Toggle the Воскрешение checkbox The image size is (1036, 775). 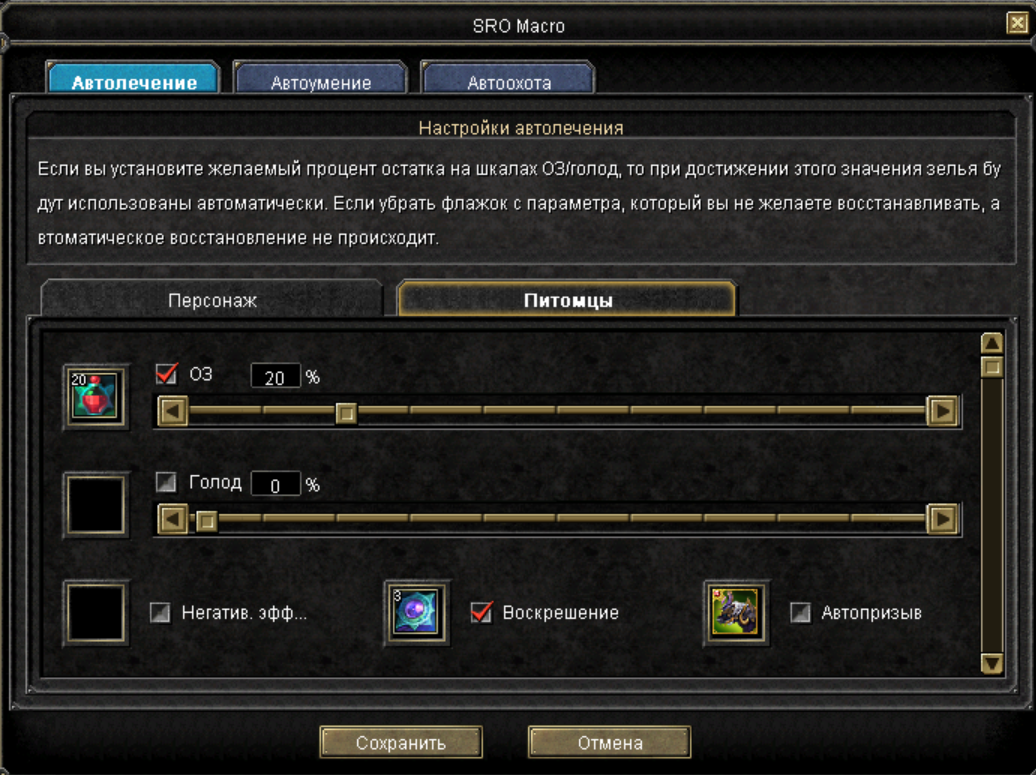(482, 612)
